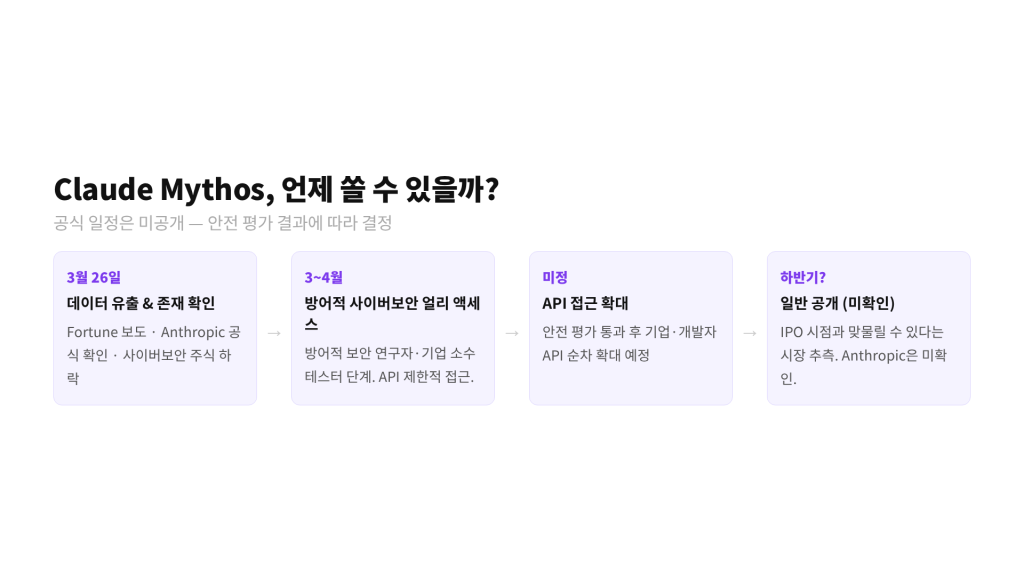This screenshot has width=1024, height=576.
Task: Click the '안전 평가 통과 후 기업·개발자' line
Action: pyautogui.click(x=629, y=332)
